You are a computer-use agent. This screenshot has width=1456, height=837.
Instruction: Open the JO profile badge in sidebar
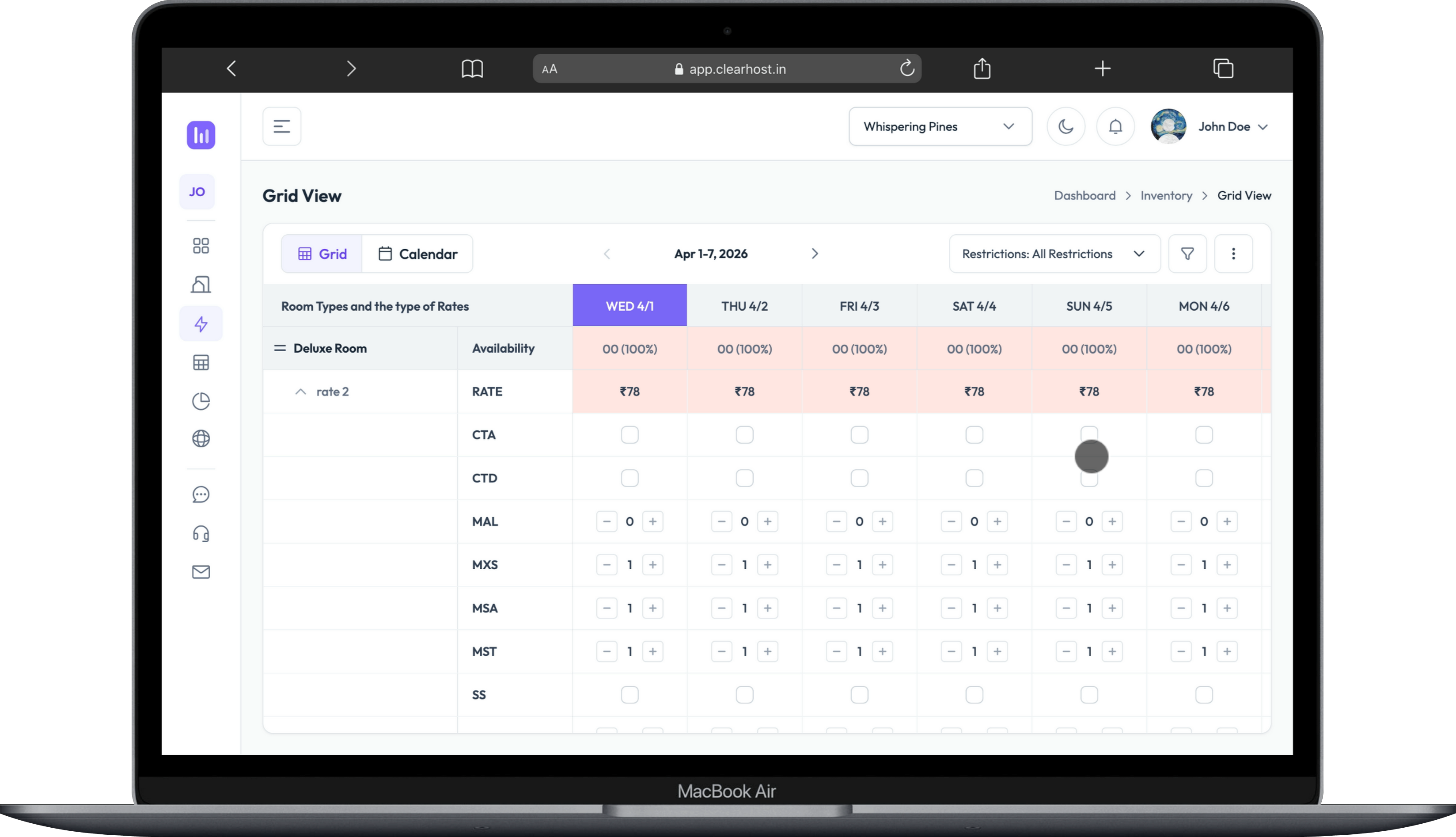click(x=197, y=192)
